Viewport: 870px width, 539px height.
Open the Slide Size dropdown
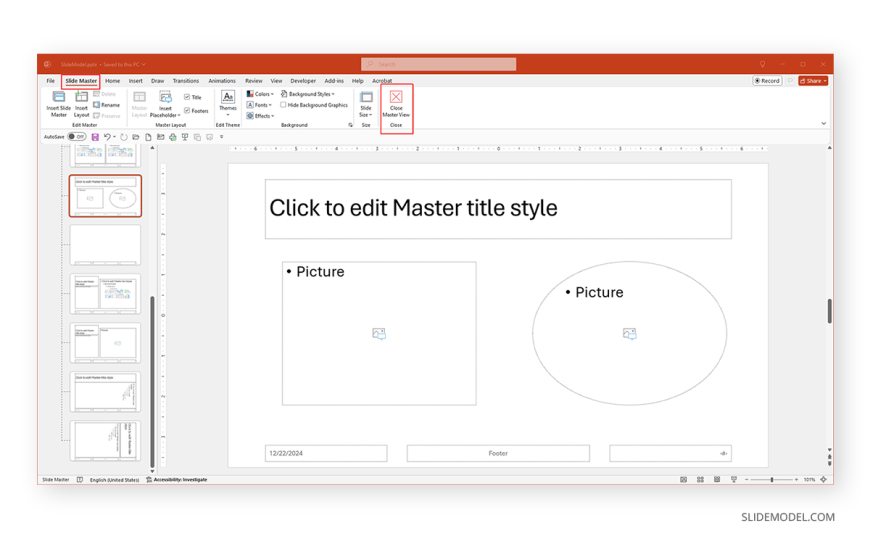(x=366, y=104)
